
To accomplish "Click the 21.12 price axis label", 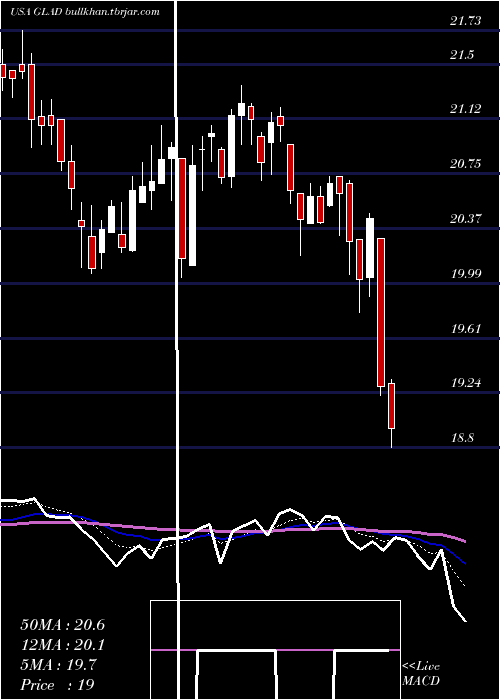I will pyautogui.click(x=466, y=108).
